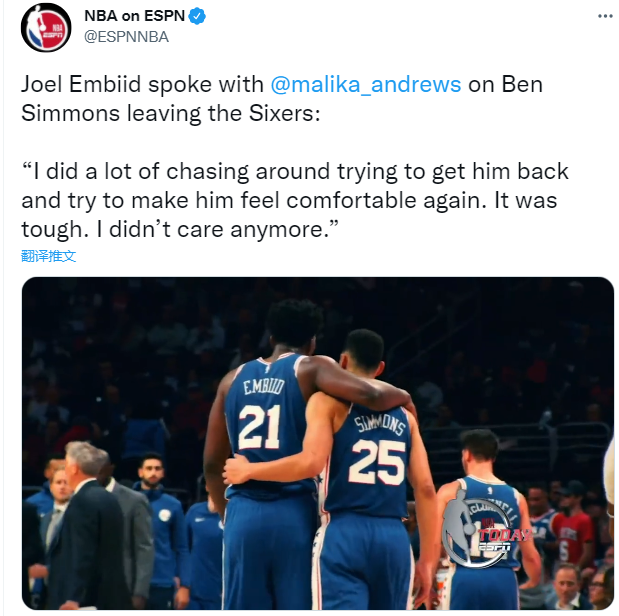Image resolution: width=619 pixels, height=616 pixels.
Task: Open the NBA on ESPN profile avatar
Action: point(46,28)
